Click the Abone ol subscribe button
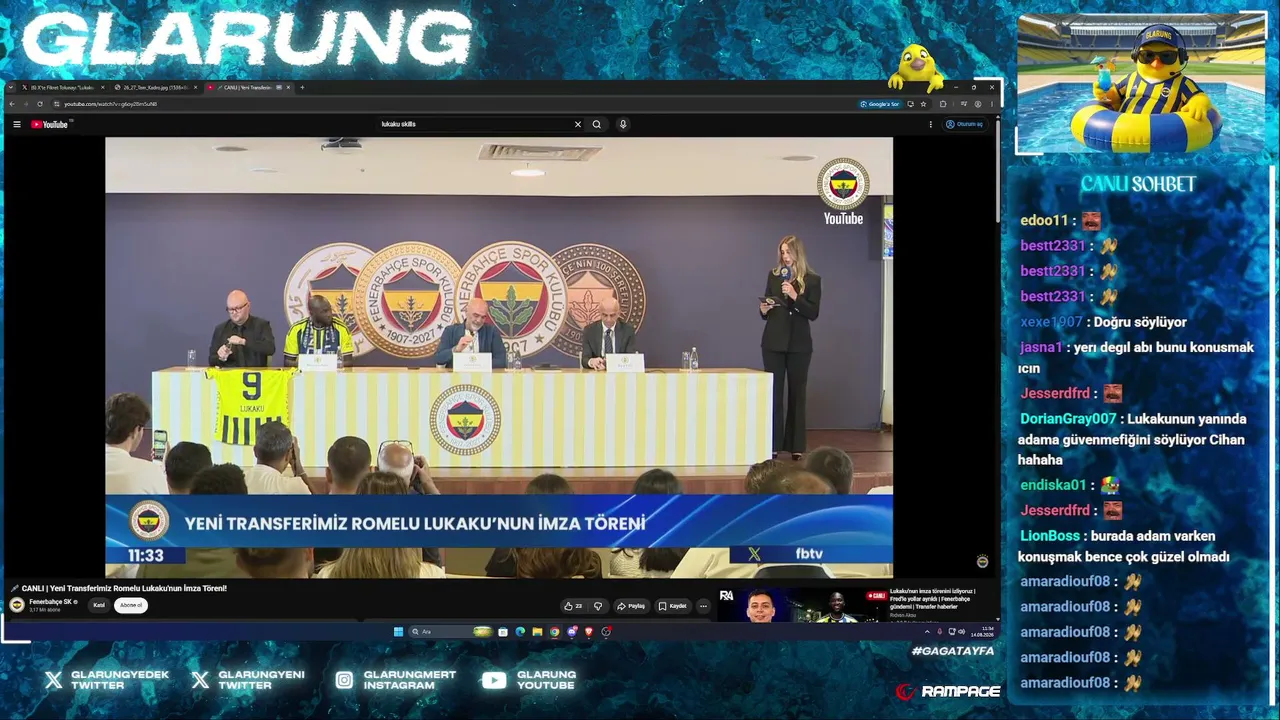Viewport: 1280px width, 720px height. (x=131, y=605)
